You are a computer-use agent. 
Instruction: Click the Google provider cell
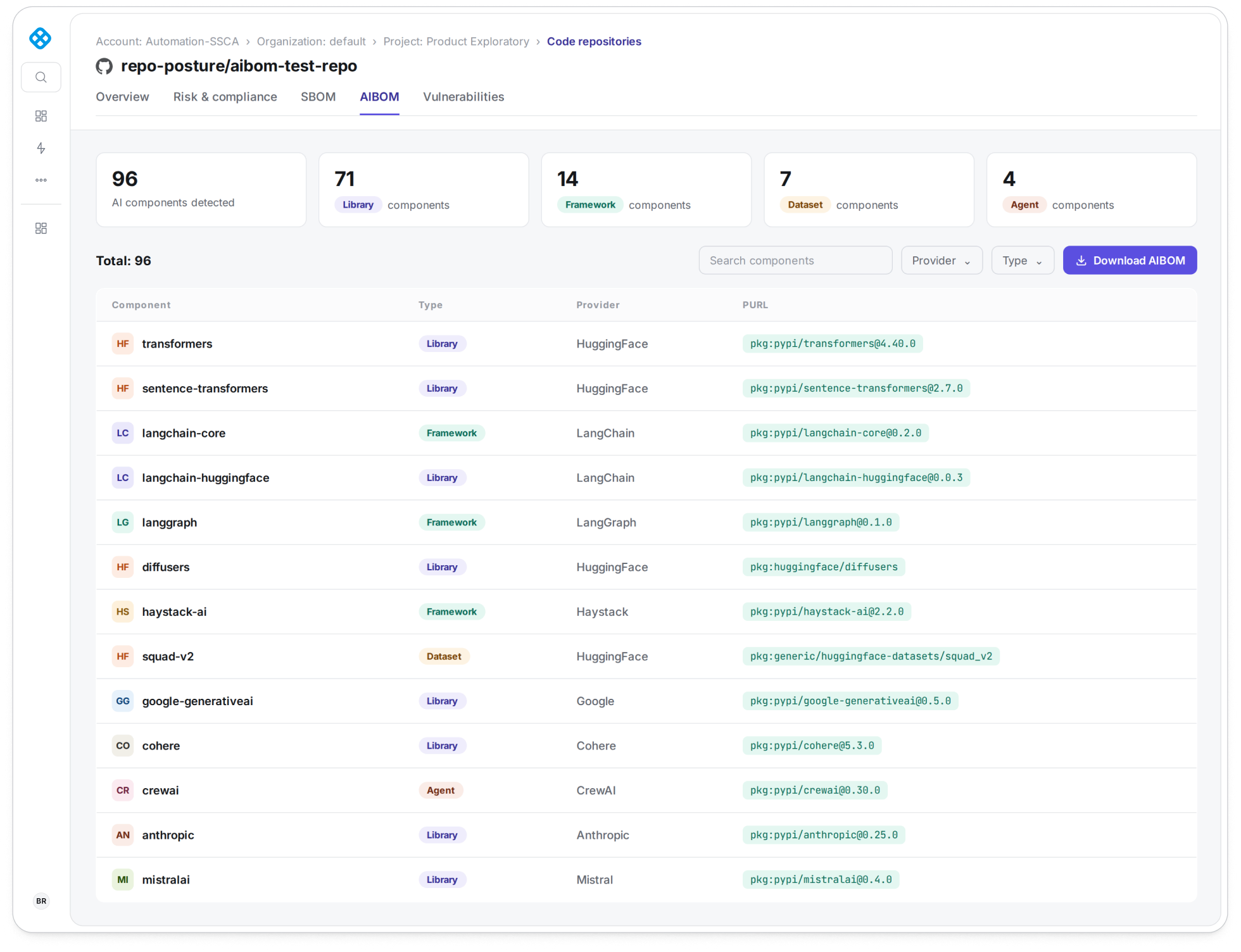coord(595,701)
